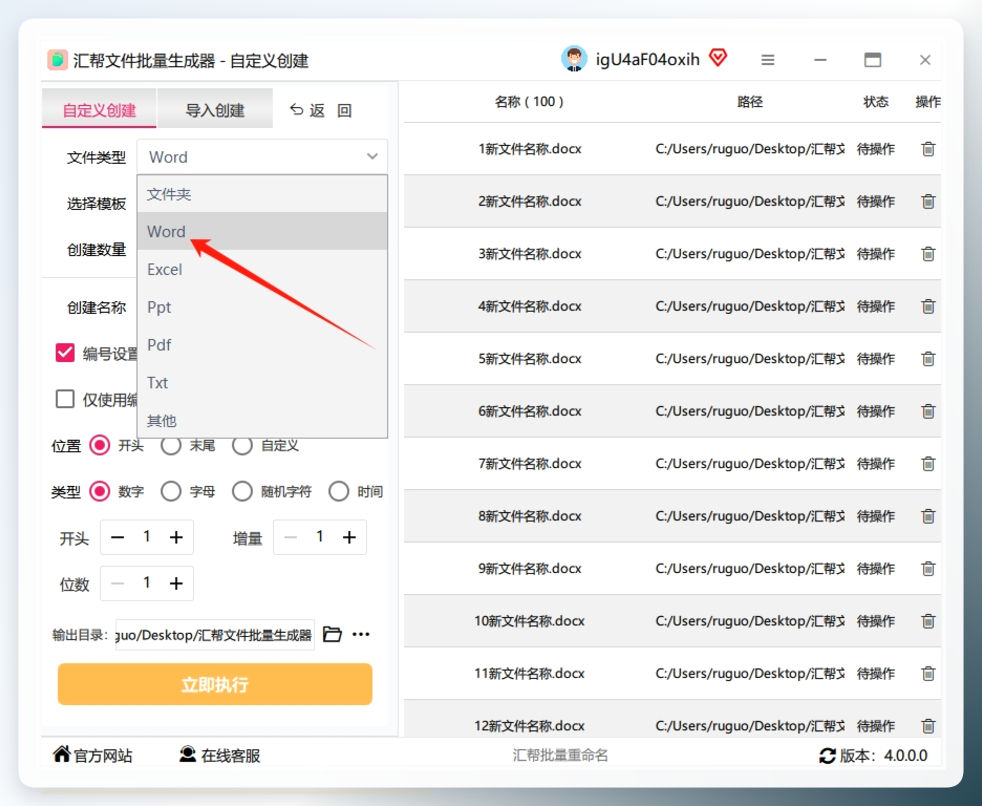Switch to 自定义创建 tab
Image resolution: width=982 pixels, height=806 pixels.
pos(99,109)
